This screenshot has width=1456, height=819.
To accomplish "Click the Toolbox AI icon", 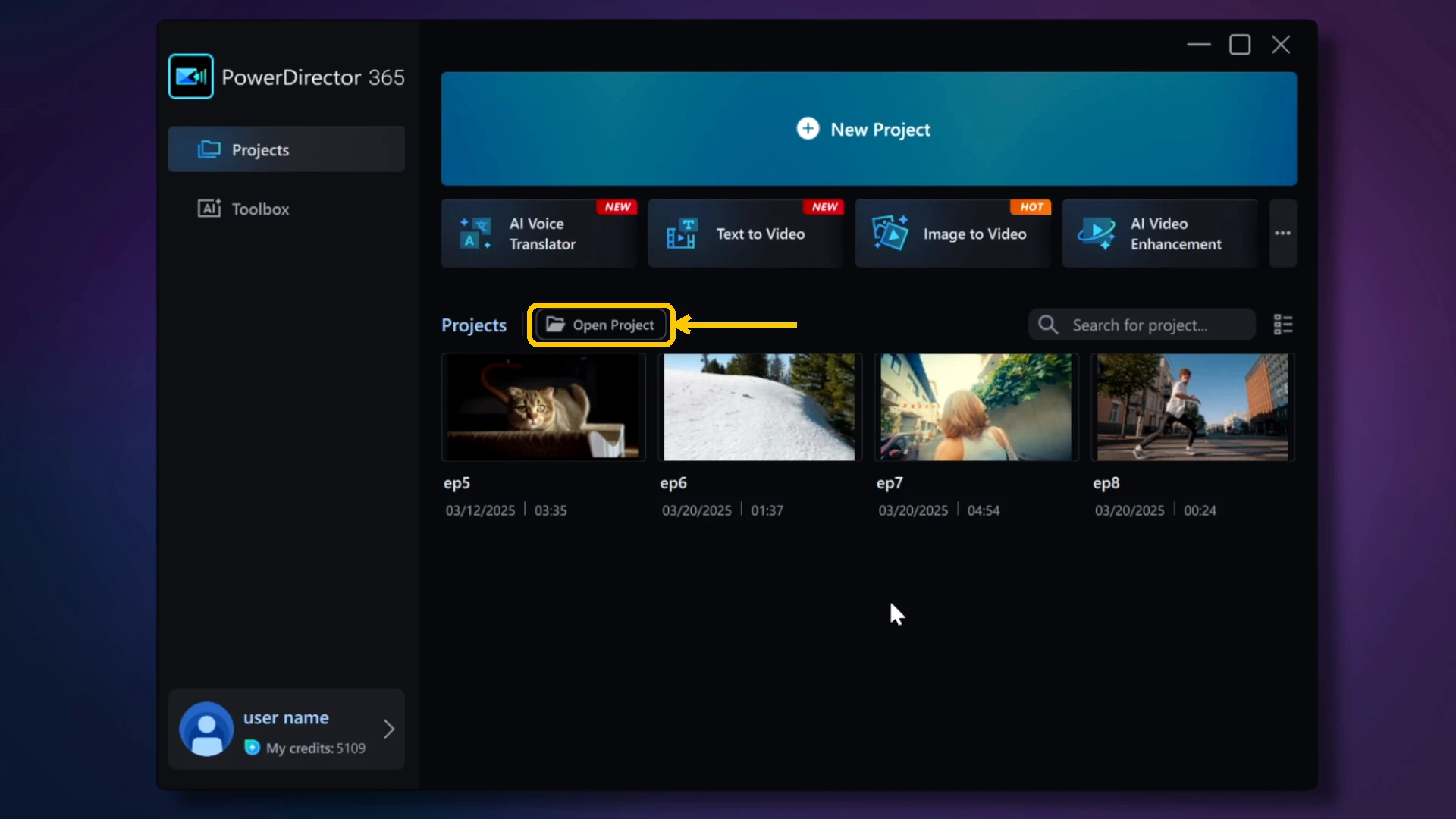I will [209, 208].
